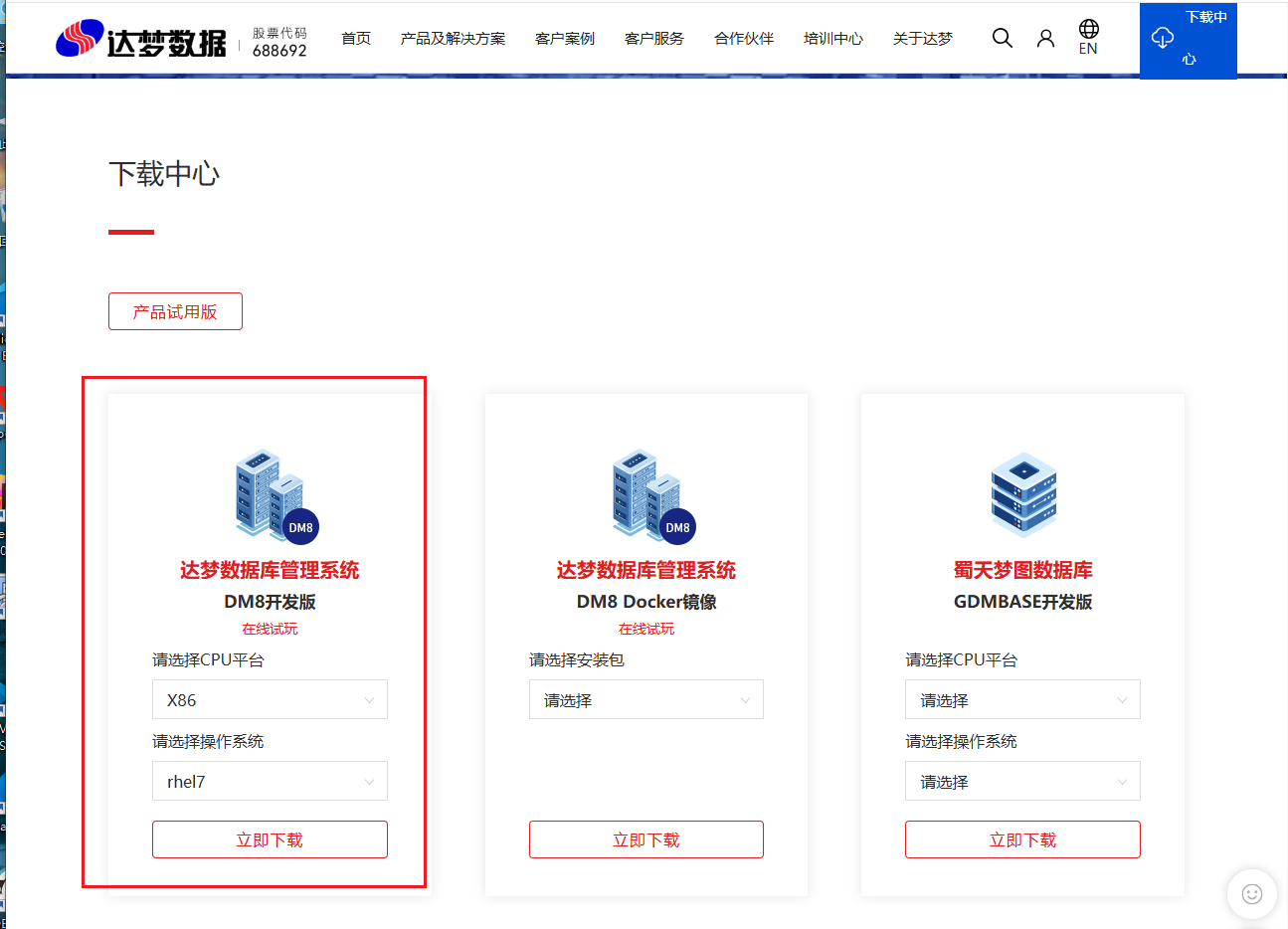Click the DM8开发版 heading text

click(x=270, y=602)
